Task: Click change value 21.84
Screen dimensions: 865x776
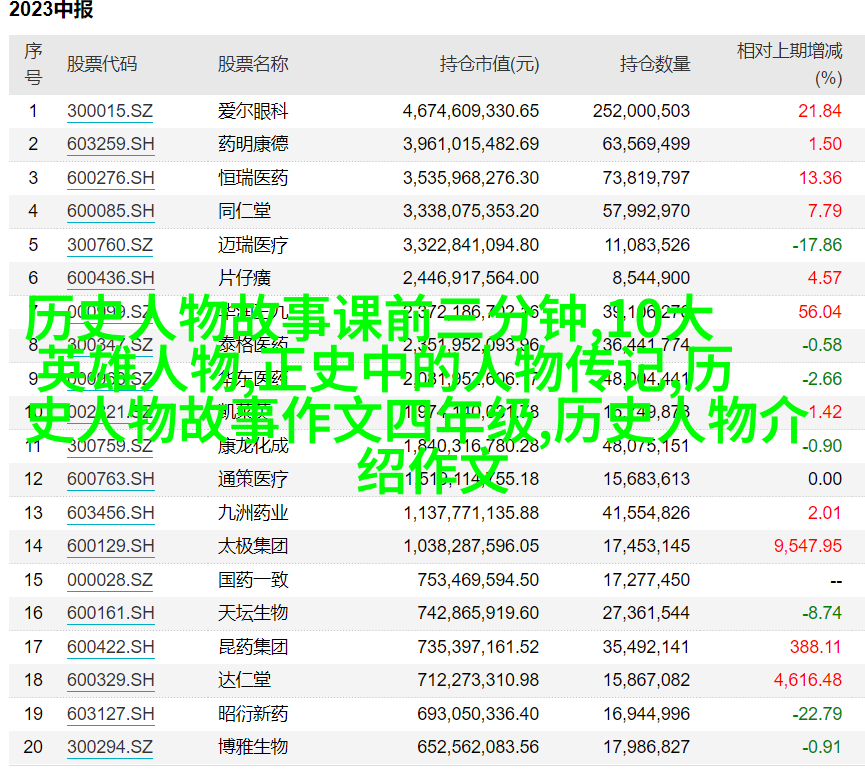Action: click(820, 111)
